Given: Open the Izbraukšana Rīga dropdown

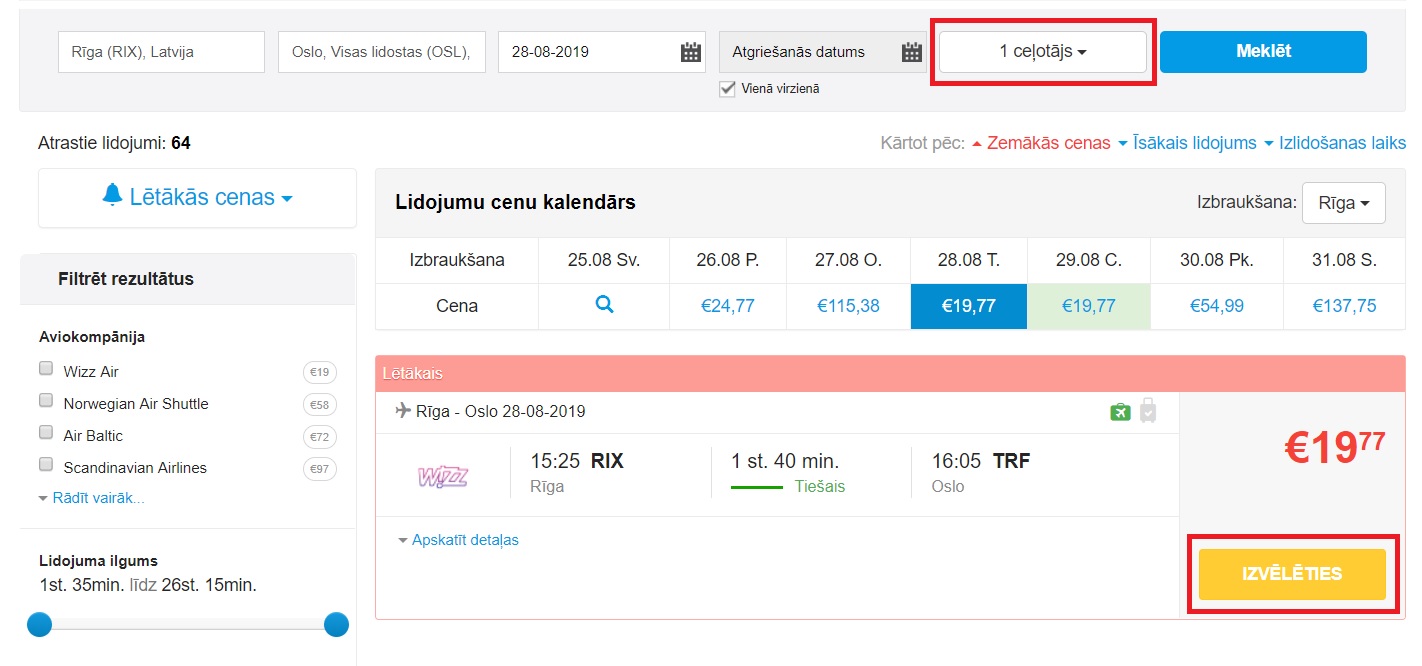Looking at the screenshot, I should click(1343, 203).
